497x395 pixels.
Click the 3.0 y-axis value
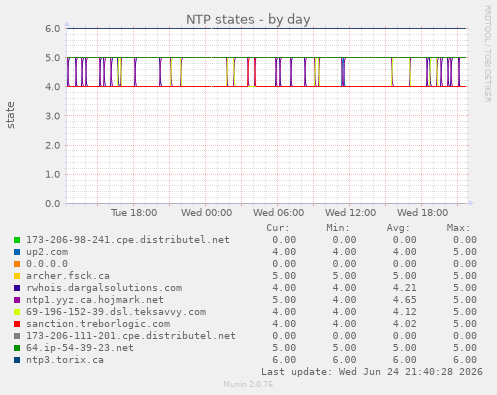[53, 116]
